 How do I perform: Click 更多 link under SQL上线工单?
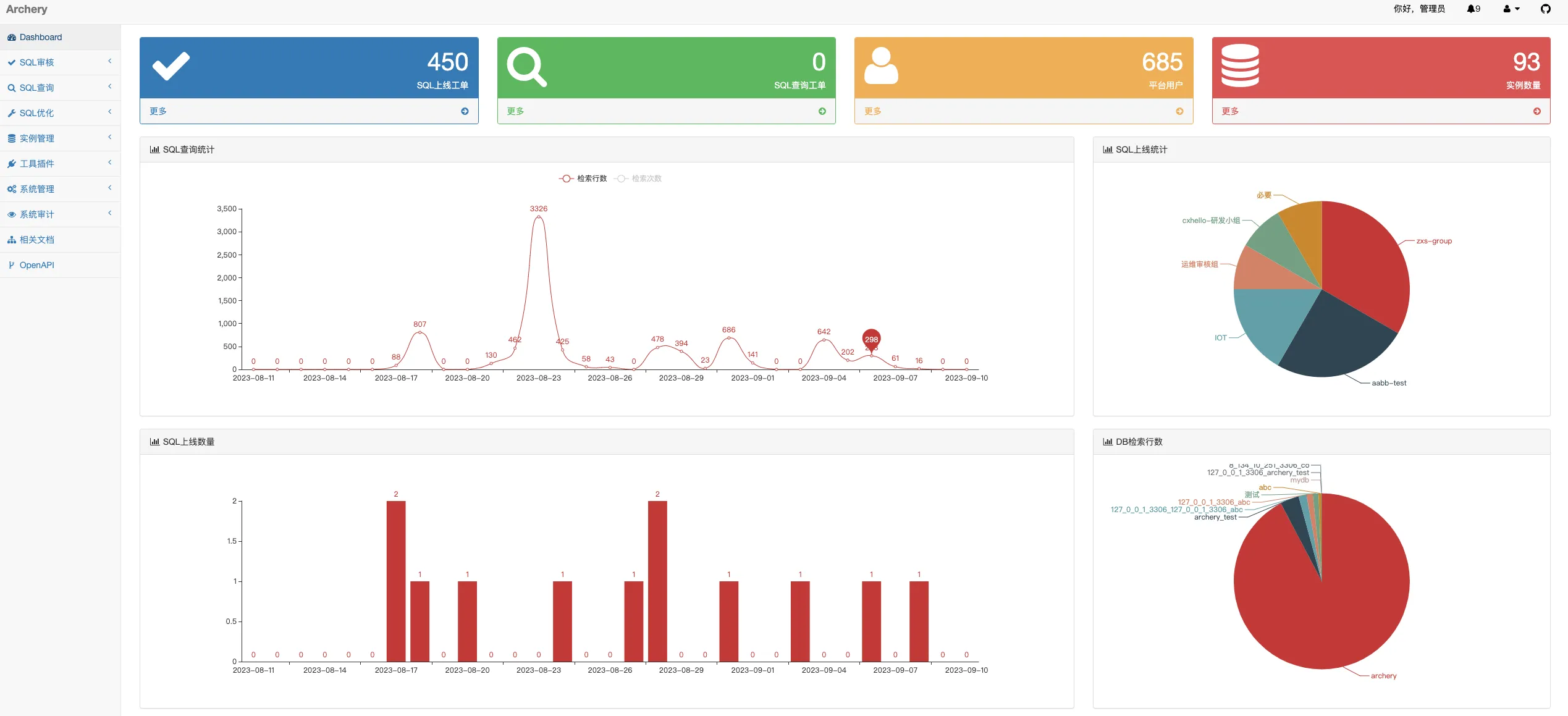[158, 111]
